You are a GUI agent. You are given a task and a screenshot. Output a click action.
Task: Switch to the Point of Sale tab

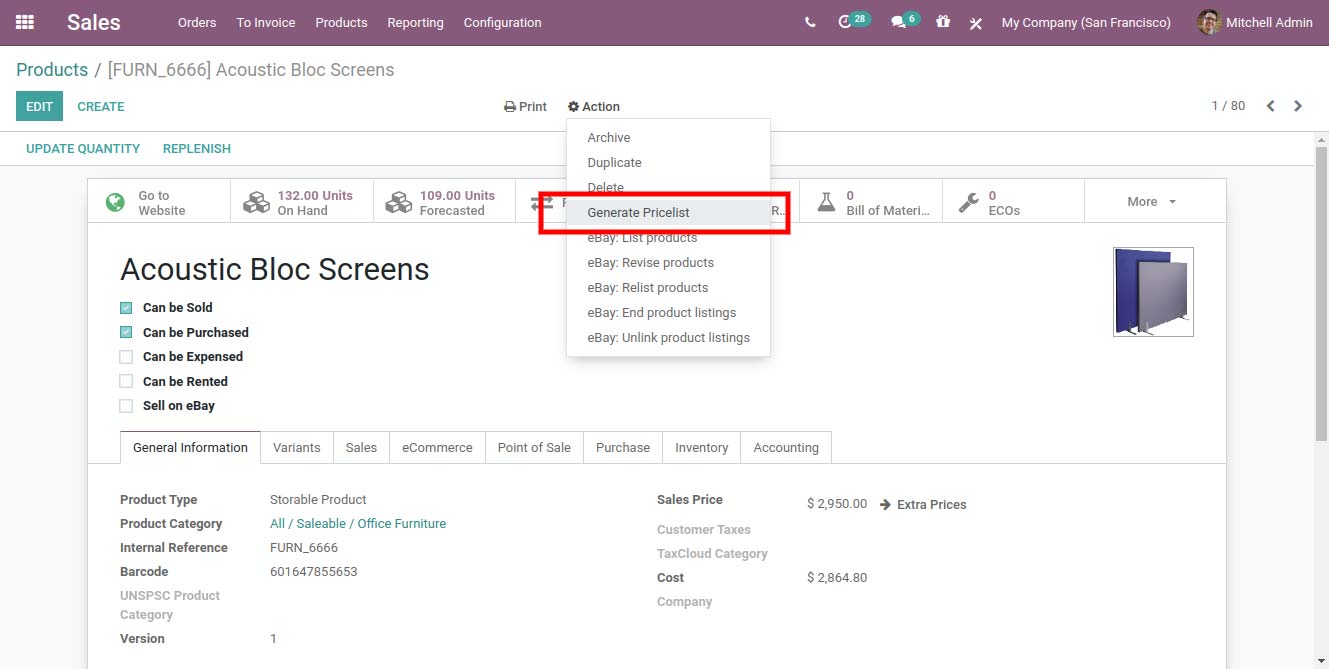[x=534, y=448]
